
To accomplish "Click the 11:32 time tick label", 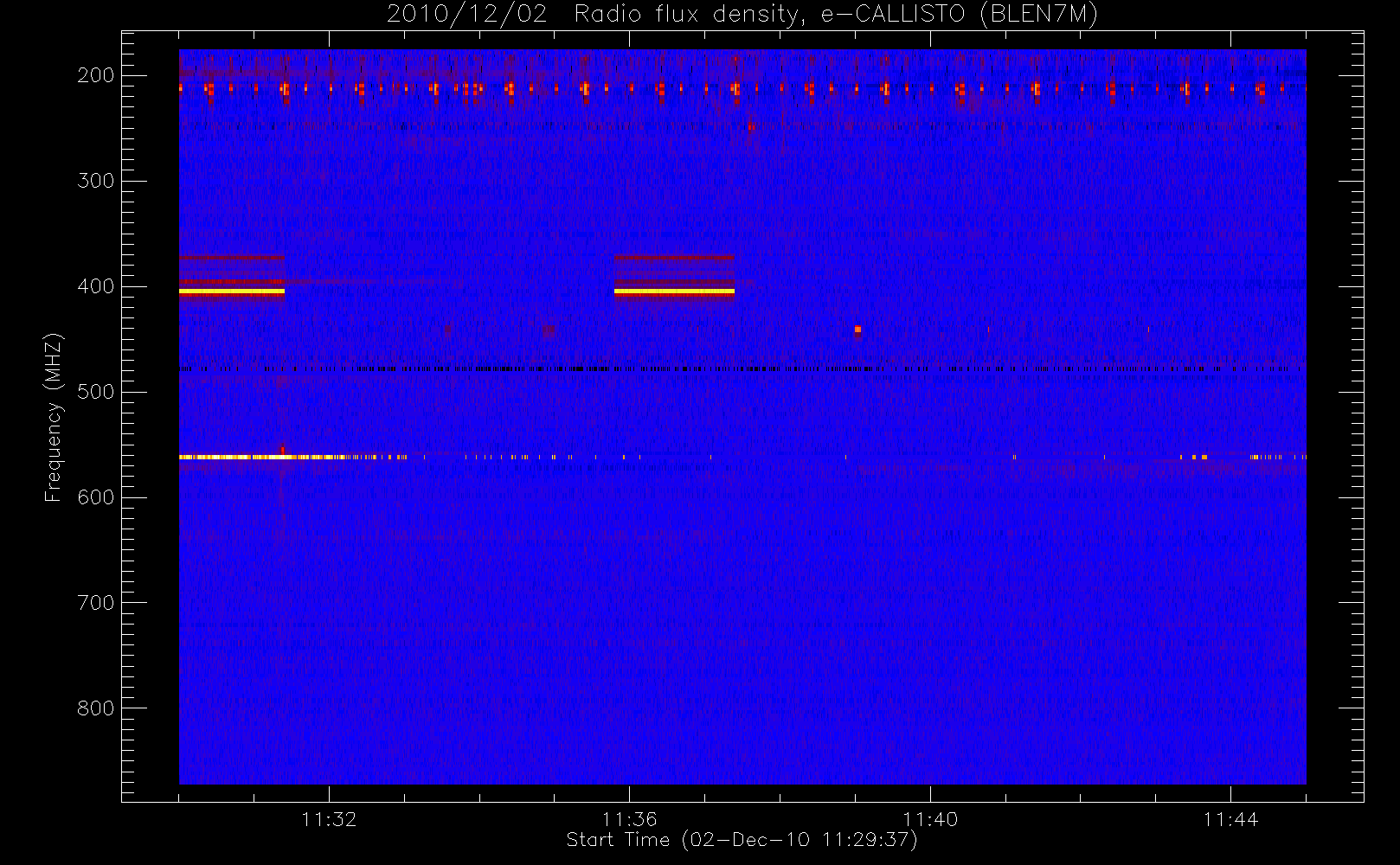I will coord(329,819).
